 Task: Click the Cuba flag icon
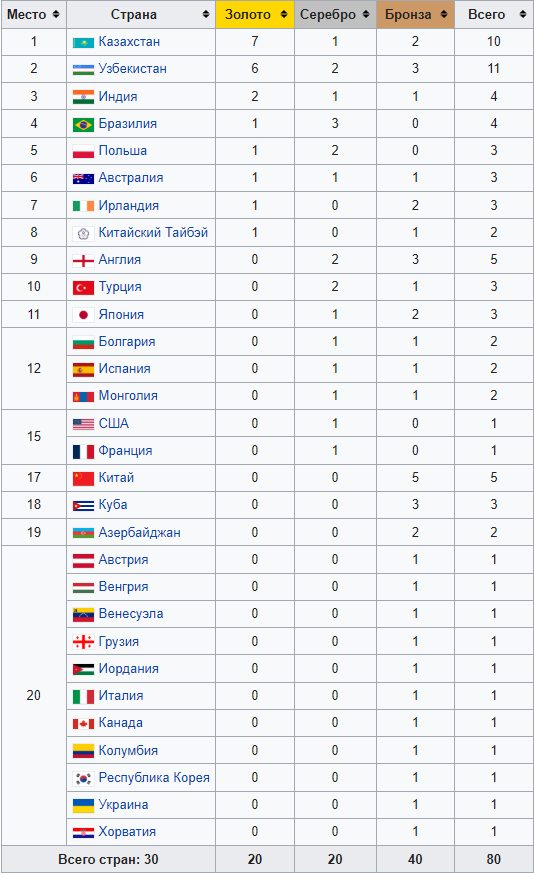[83, 506]
